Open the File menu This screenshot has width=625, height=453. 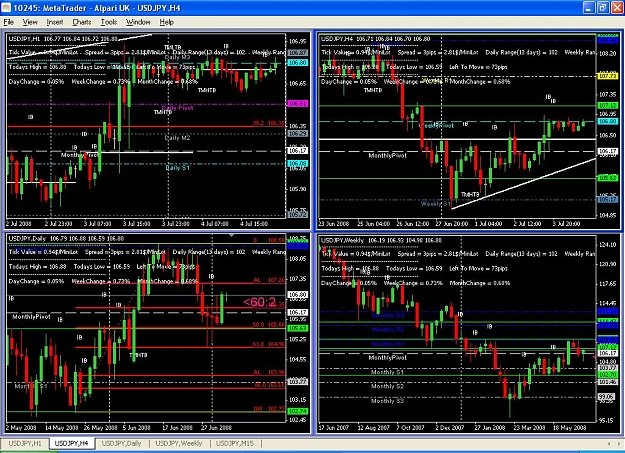coord(8,22)
